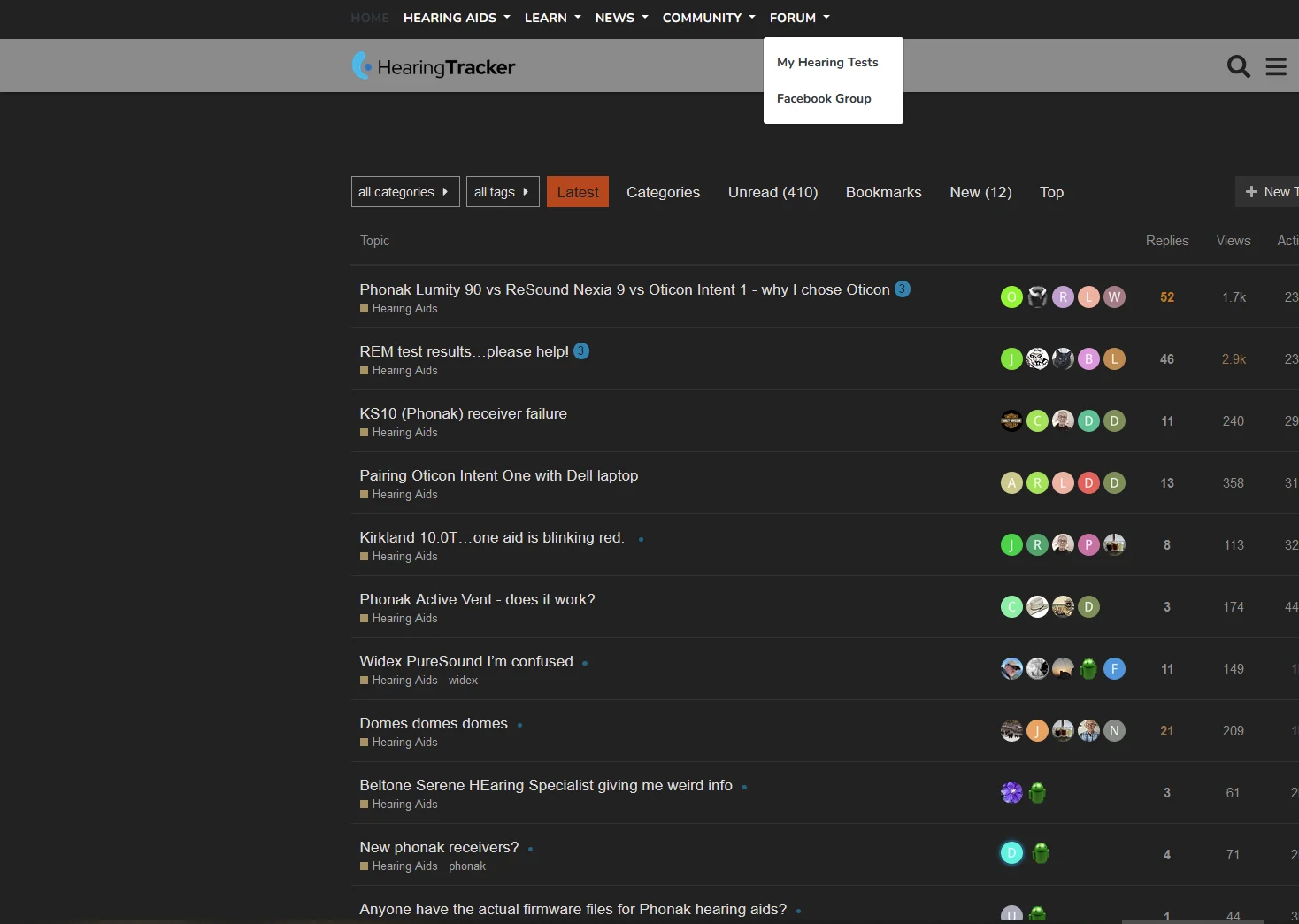
Task: Open the LEARN dropdown menu
Action: pos(552,18)
